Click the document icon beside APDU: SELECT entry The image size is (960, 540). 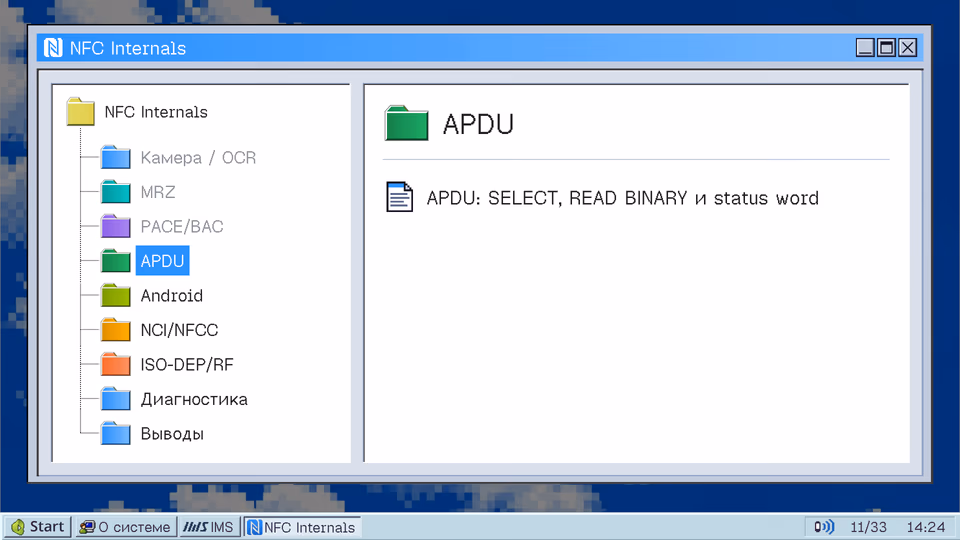tap(399, 197)
